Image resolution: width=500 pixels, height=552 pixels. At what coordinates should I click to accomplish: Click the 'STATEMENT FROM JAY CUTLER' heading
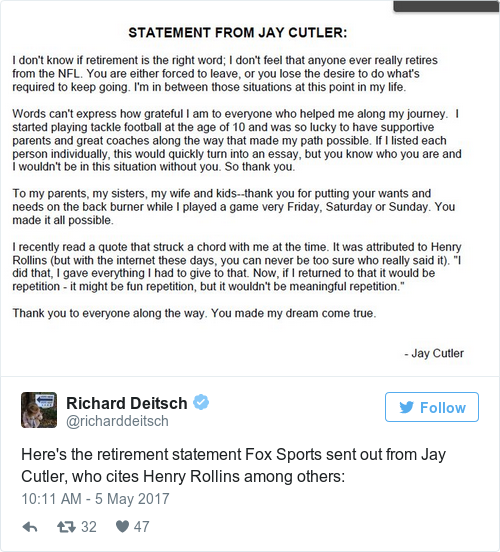pyautogui.click(x=238, y=33)
